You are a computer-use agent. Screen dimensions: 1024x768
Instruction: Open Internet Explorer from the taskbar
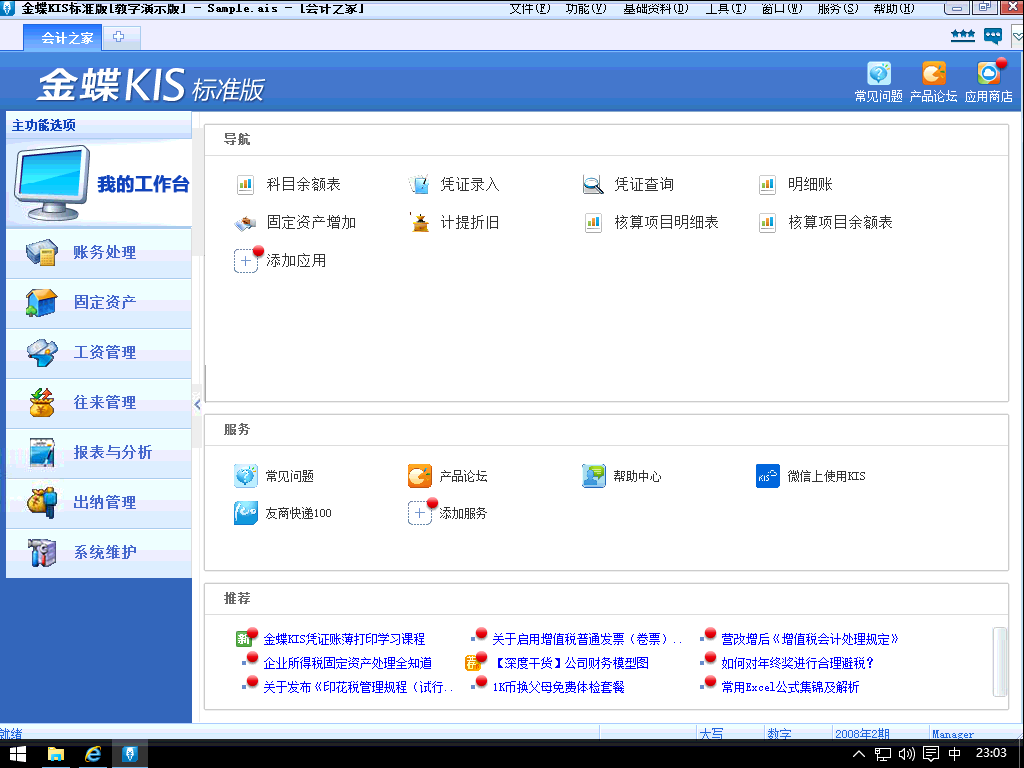pos(93,754)
